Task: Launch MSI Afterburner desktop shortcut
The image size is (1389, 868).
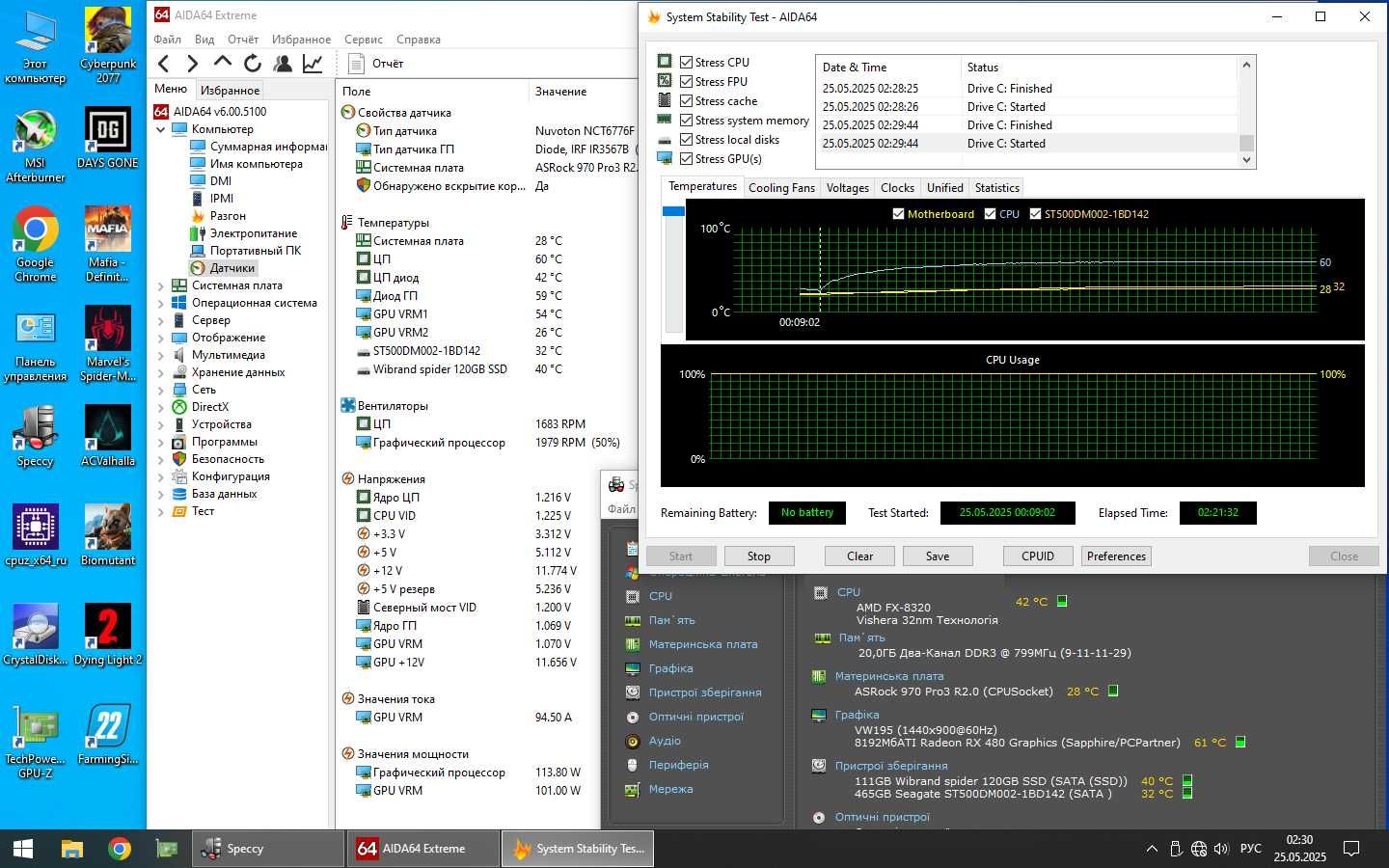Action: [x=36, y=146]
